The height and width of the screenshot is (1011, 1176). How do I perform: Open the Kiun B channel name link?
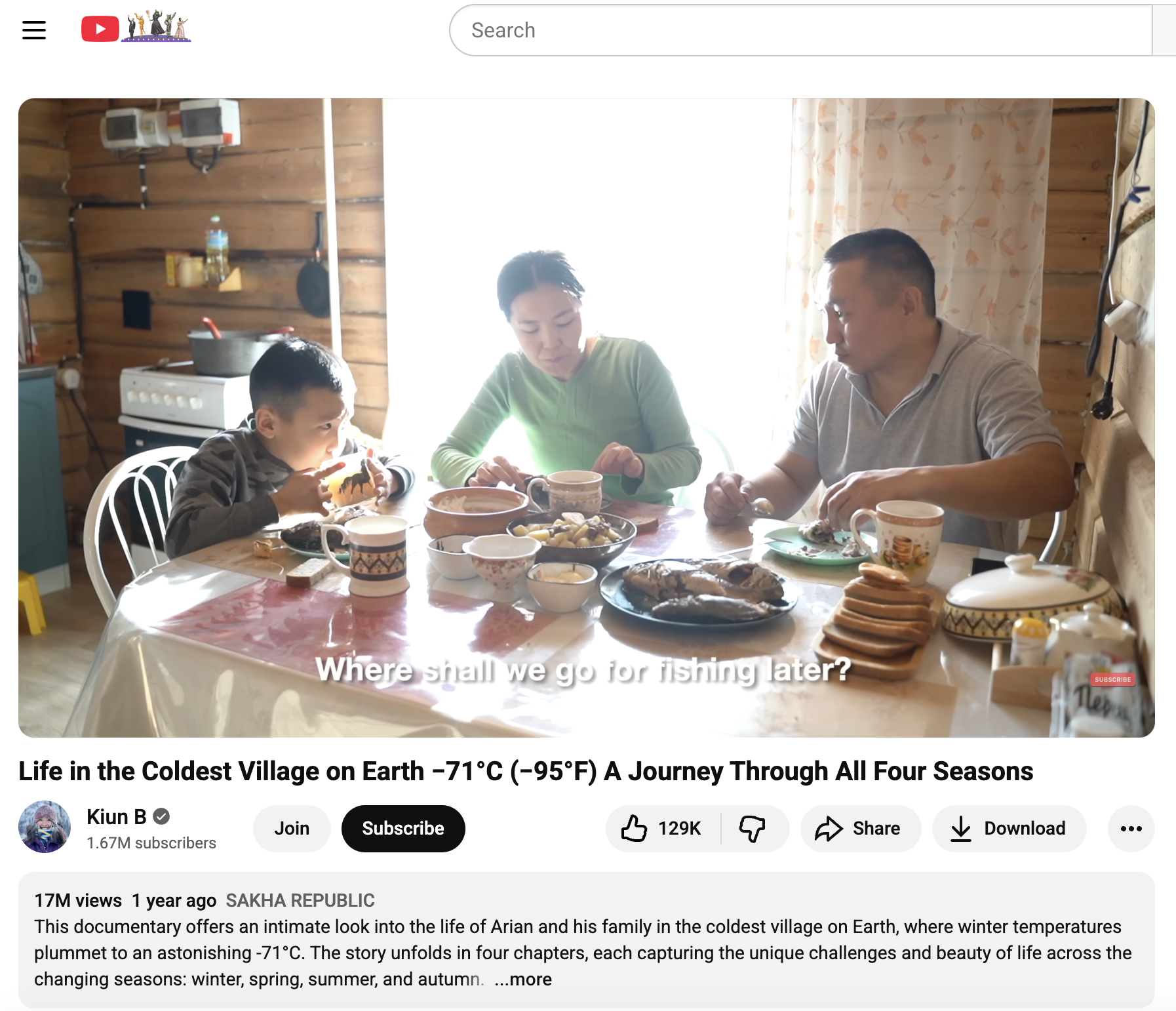117,817
